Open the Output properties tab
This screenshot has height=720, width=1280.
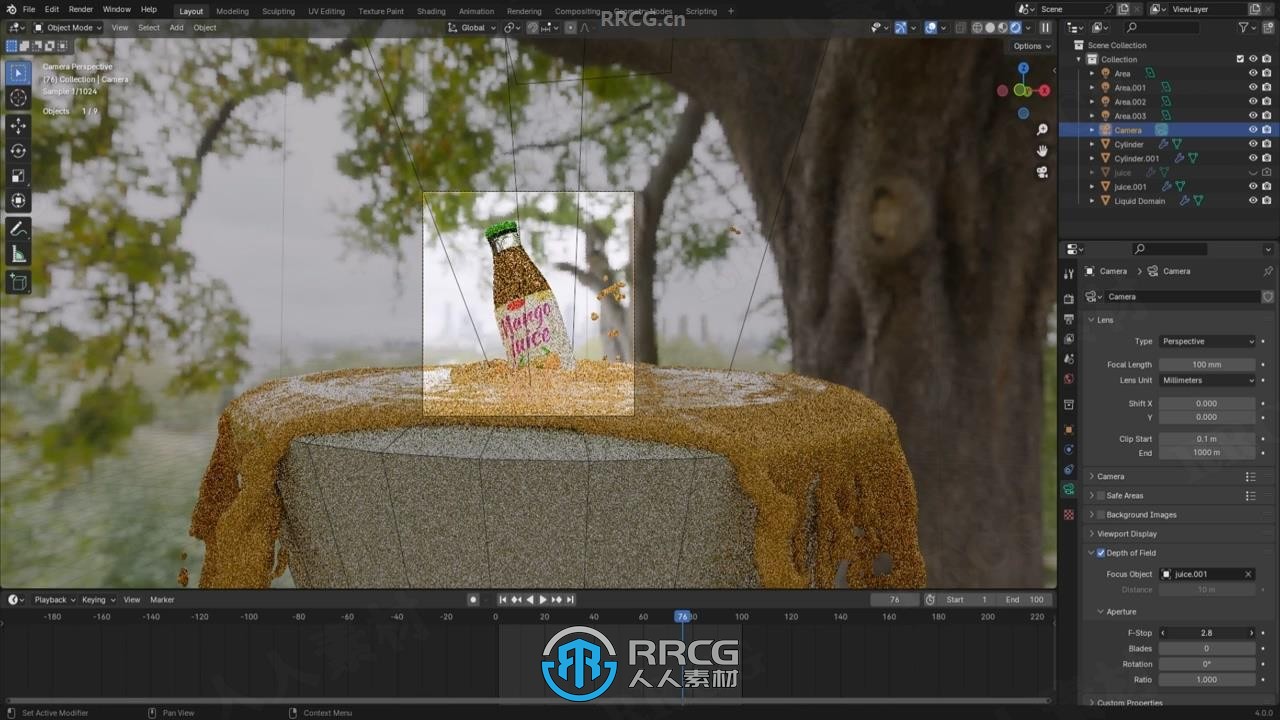(1069, 318)
